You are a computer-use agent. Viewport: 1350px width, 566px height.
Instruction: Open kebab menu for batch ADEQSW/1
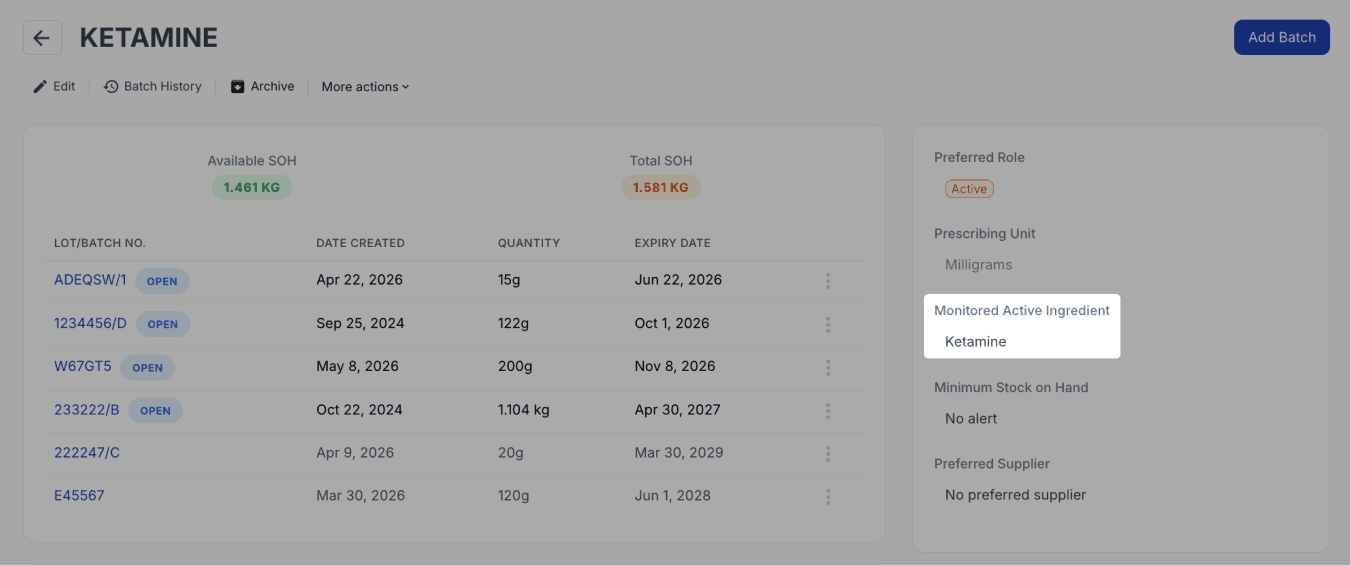[x=828, y=281]
